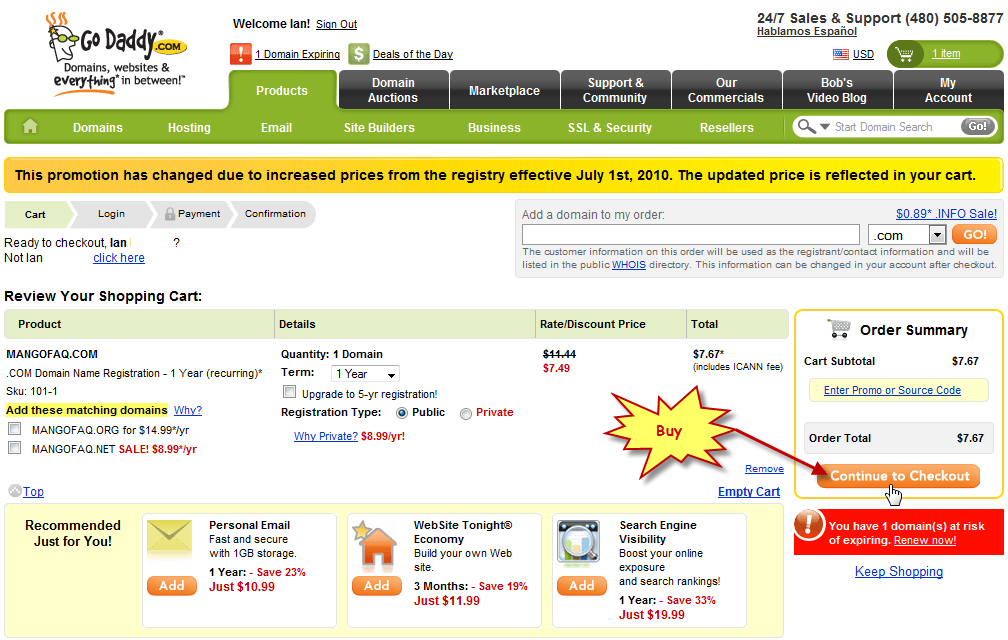Screen dimensions: 1008x640
Task: Click Continue to Checkout button
Action: [899, 476]
